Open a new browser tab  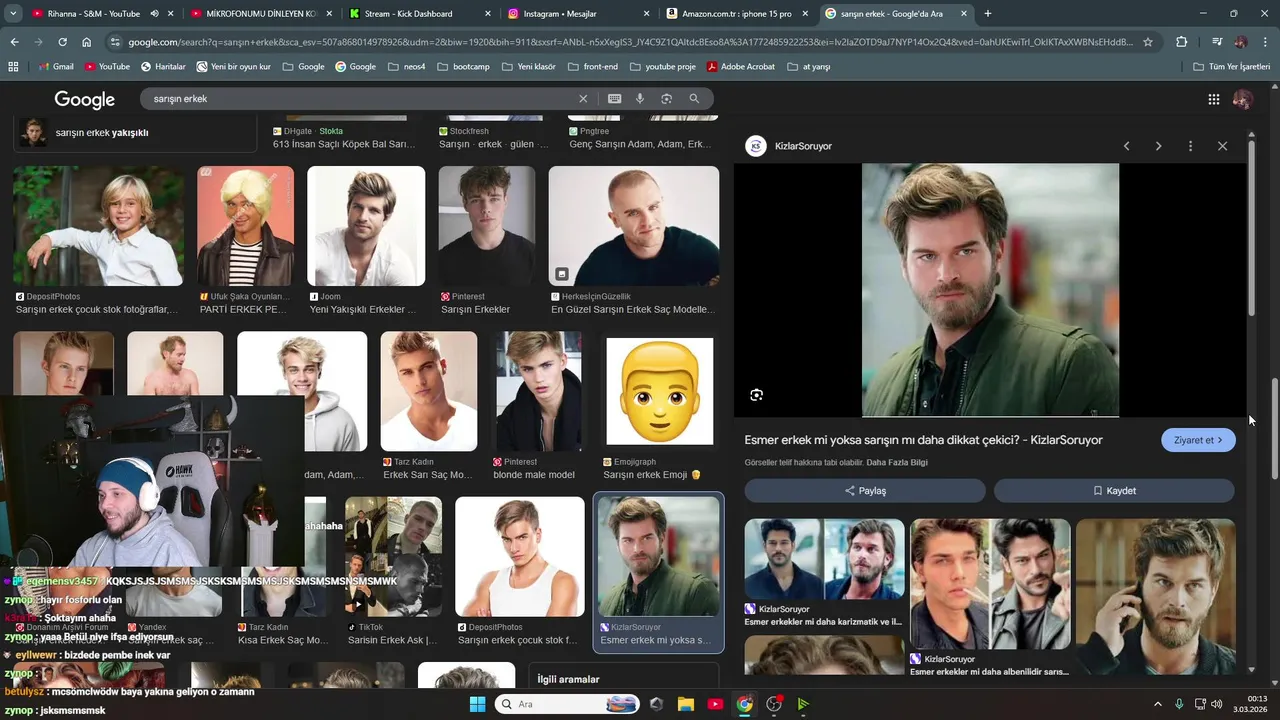988,14
